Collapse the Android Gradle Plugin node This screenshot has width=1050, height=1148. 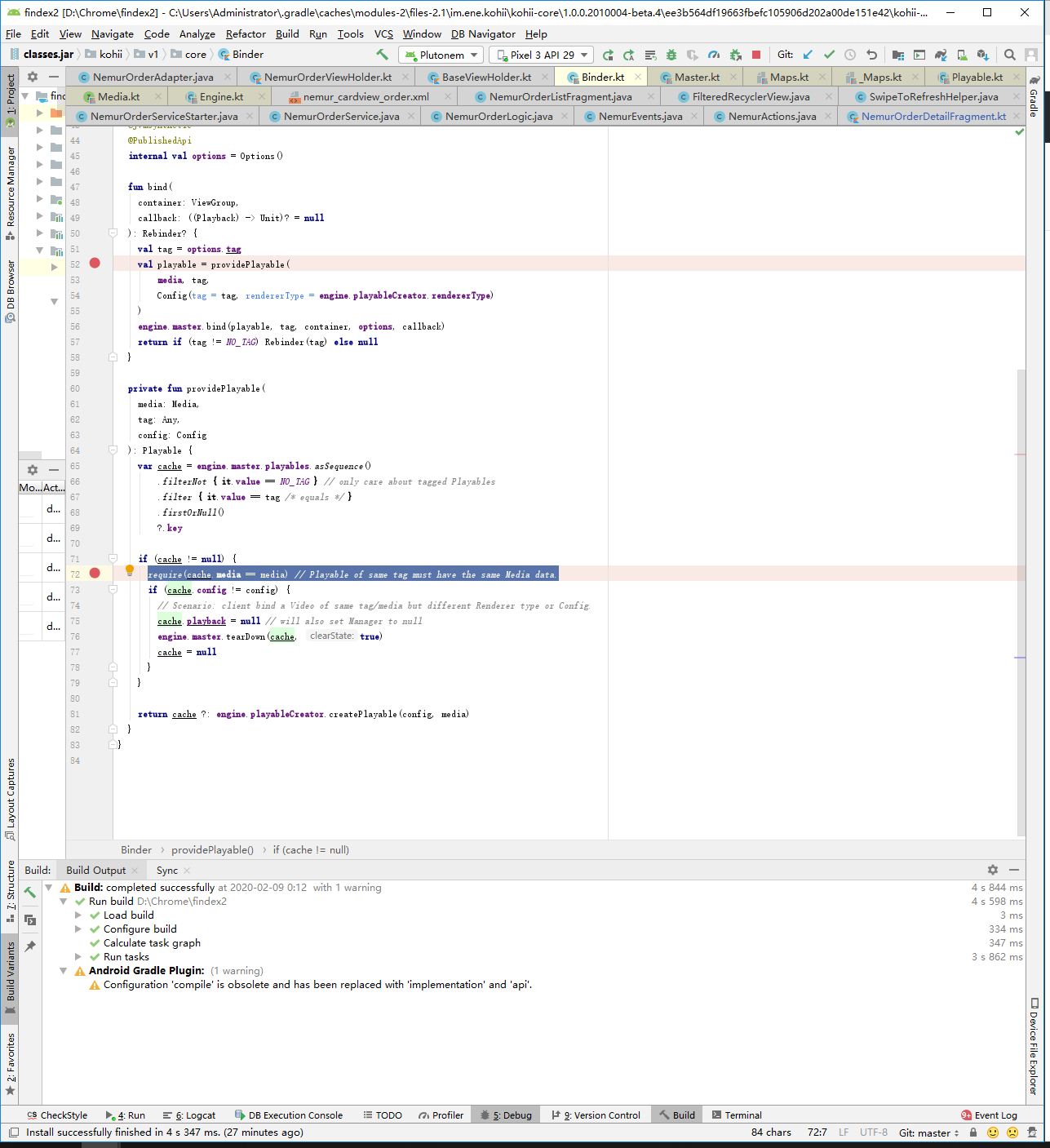[64, 971]
